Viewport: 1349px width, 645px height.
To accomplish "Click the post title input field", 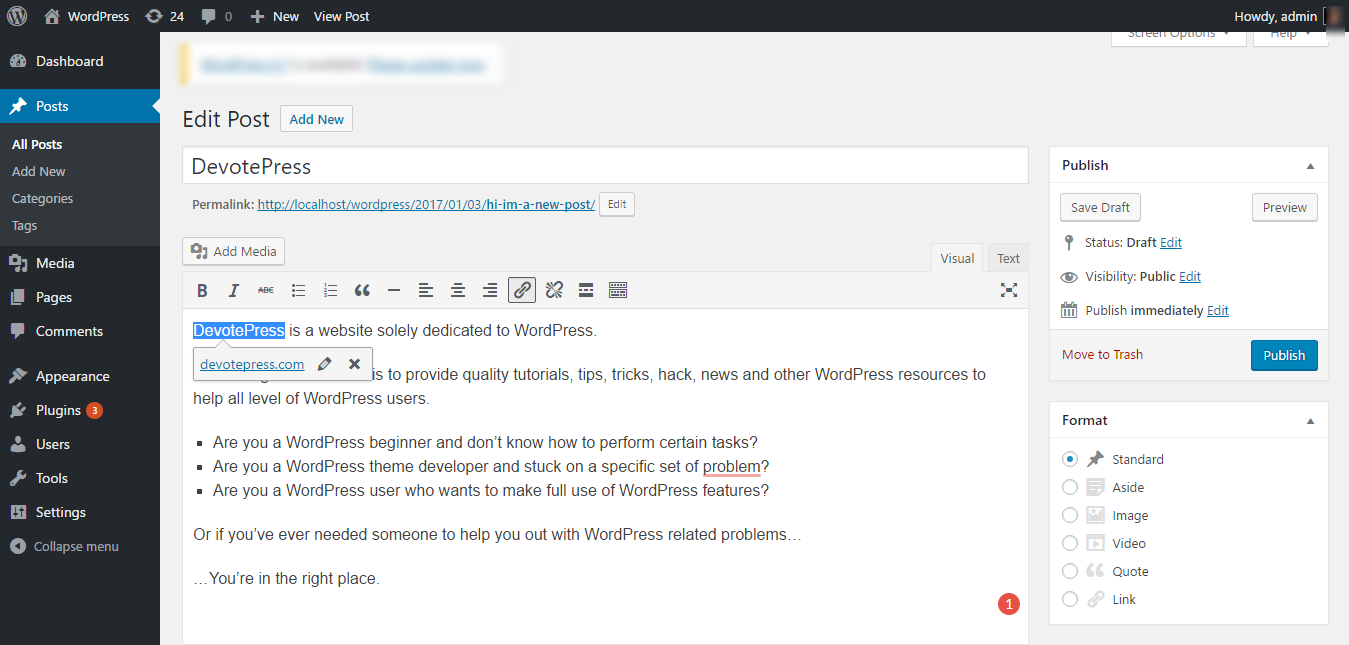I will 605,166.
